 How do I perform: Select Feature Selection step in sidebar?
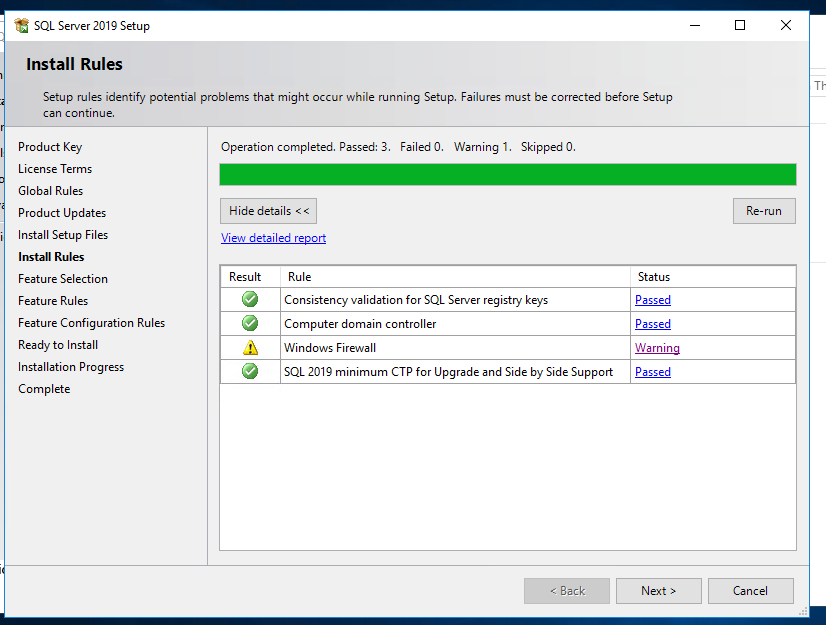click(63, 279)
